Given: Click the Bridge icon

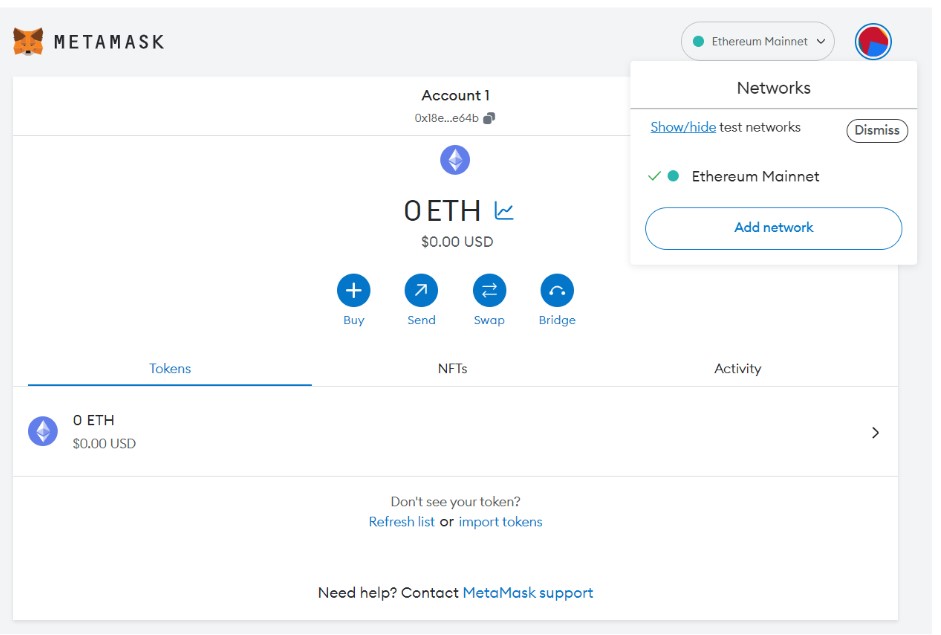Looking at the screenshot, I should tap(557, 290).
